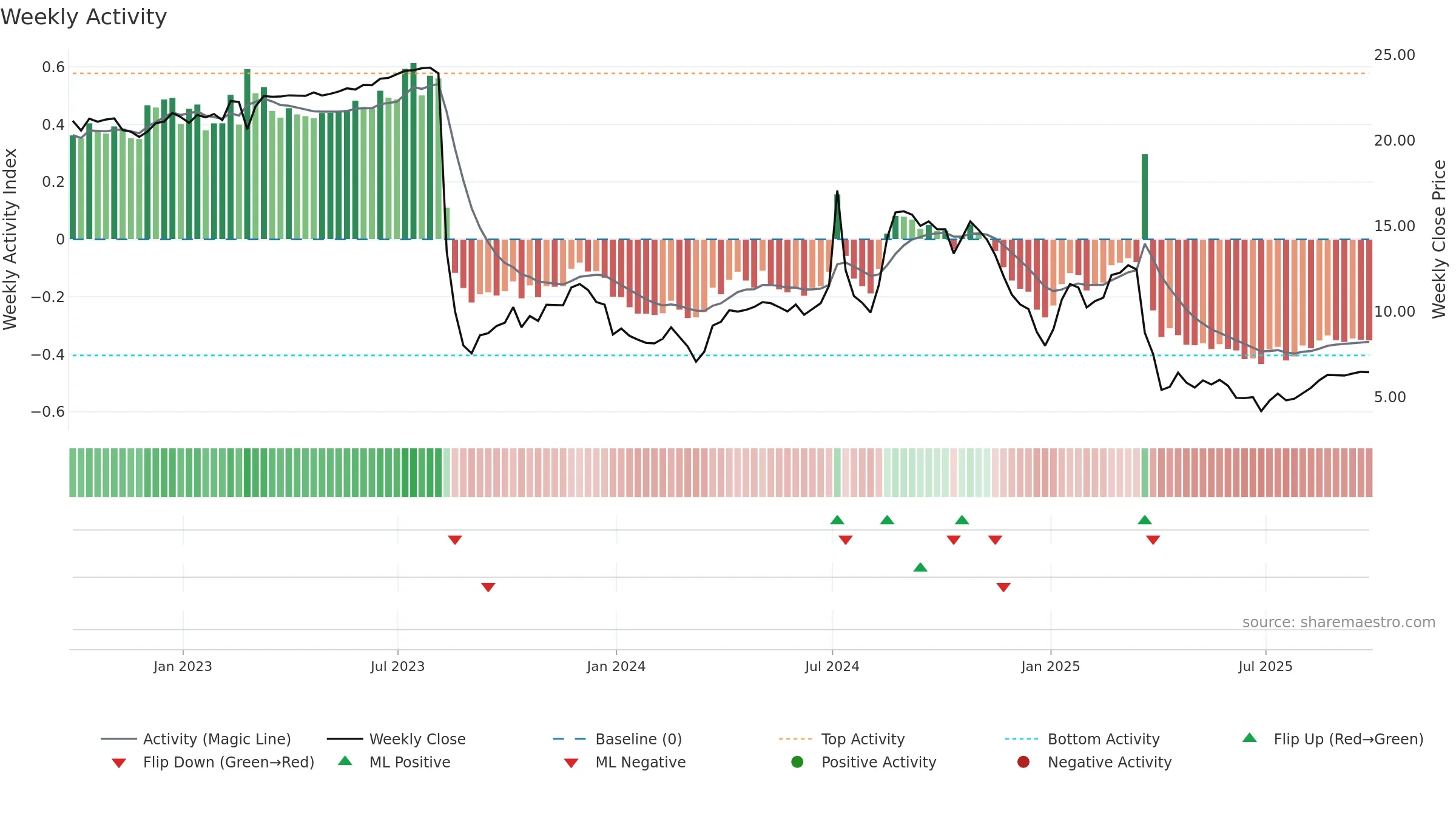Viewport: 1456px width, 819px height.
Task: Click the Weekly Activity Index axis title
Action: (x=10, y=239)
